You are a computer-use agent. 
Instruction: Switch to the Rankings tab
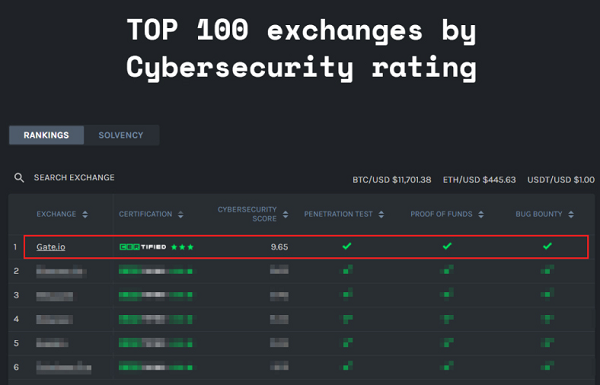46,135
